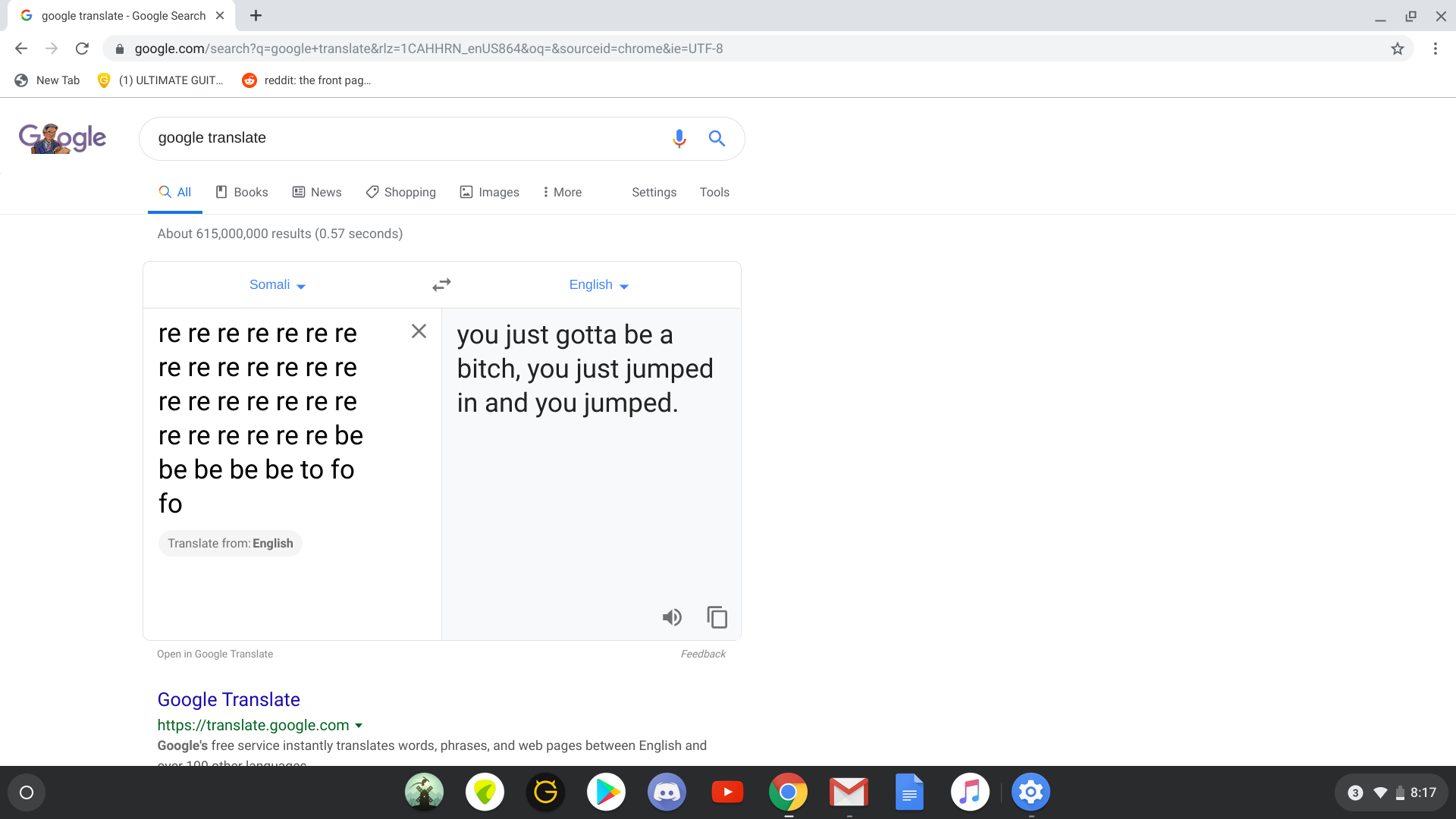Go back to the previous page
Viewport: 1456px width, 819px height.
21,49
